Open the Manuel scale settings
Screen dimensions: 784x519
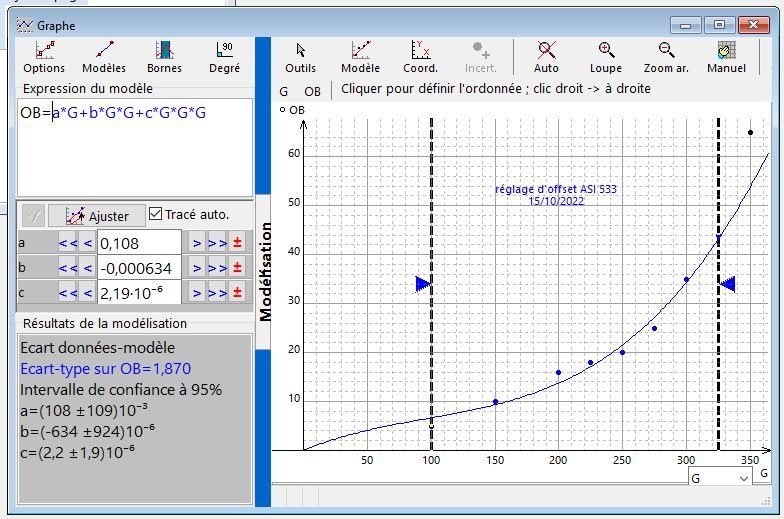click(726, 57)
